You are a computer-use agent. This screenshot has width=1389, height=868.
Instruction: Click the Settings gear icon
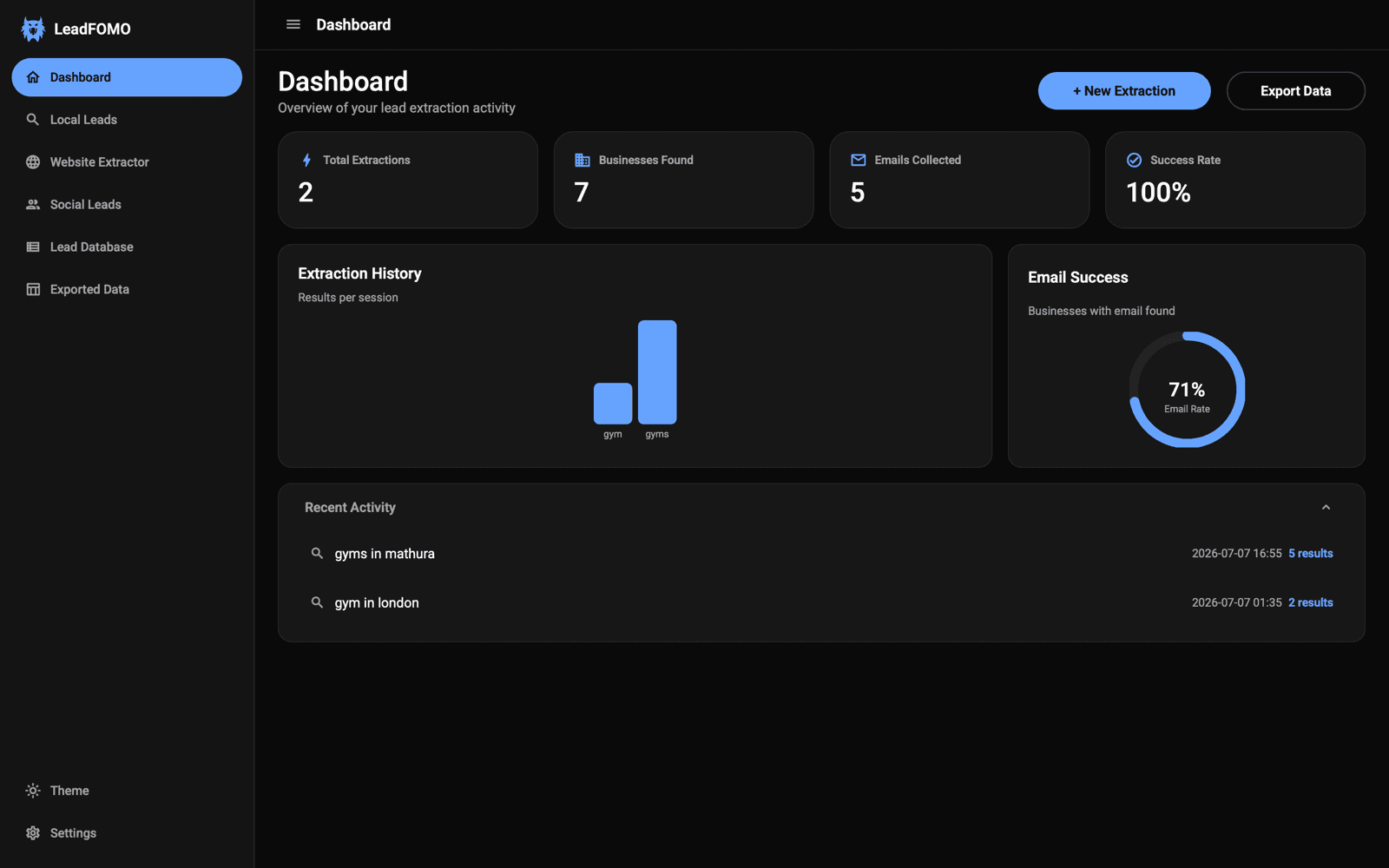click(33, 833)
